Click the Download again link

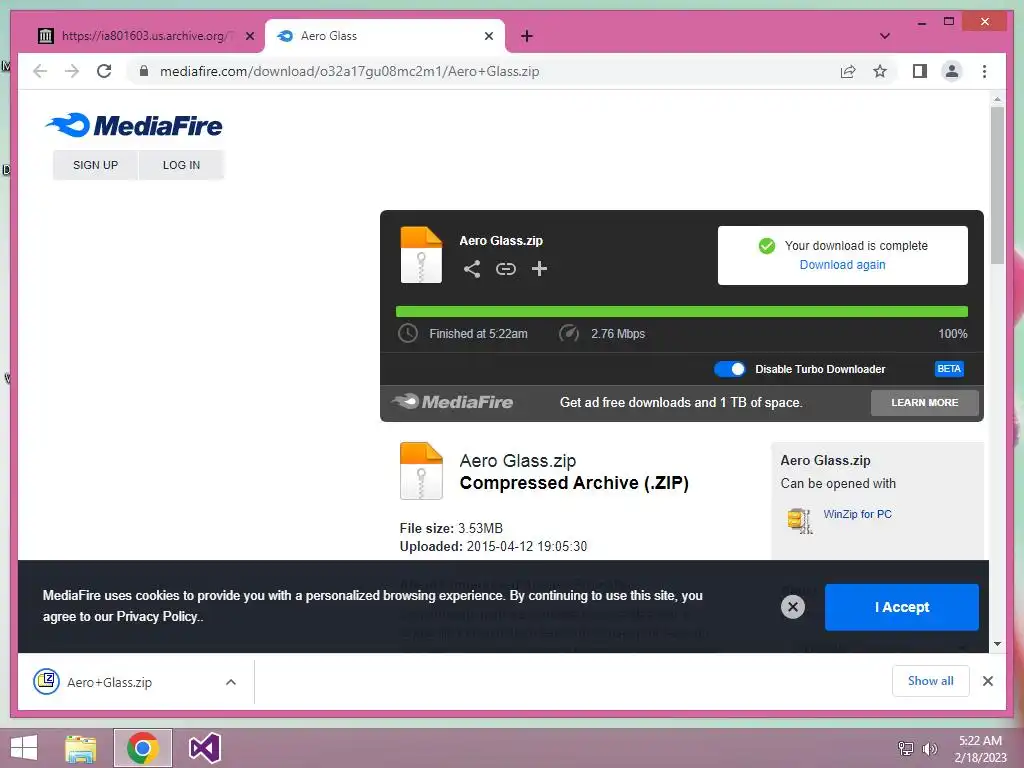[842, 264]
